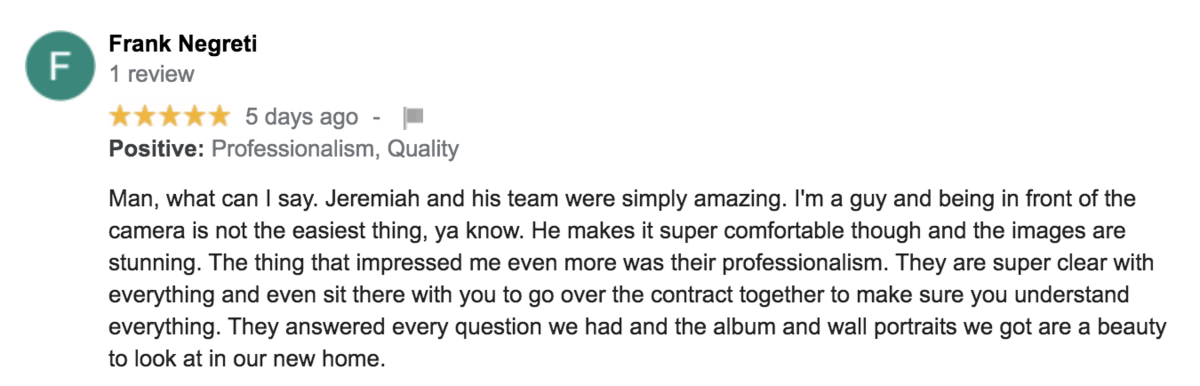The height and width of the screenshot is (386, 1200).
Task: Click the fifth gold rating star
Action: click(x=220, y=117)
